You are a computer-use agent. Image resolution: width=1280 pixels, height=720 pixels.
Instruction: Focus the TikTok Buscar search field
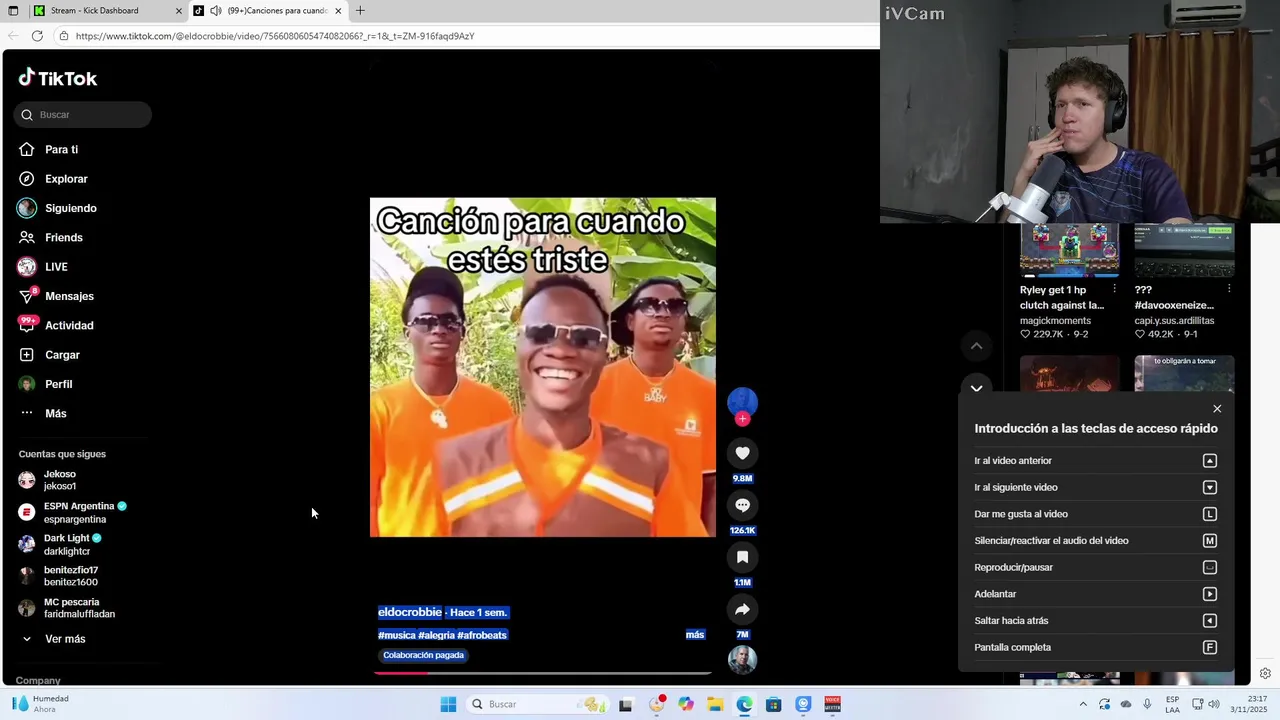click(83, 115)
